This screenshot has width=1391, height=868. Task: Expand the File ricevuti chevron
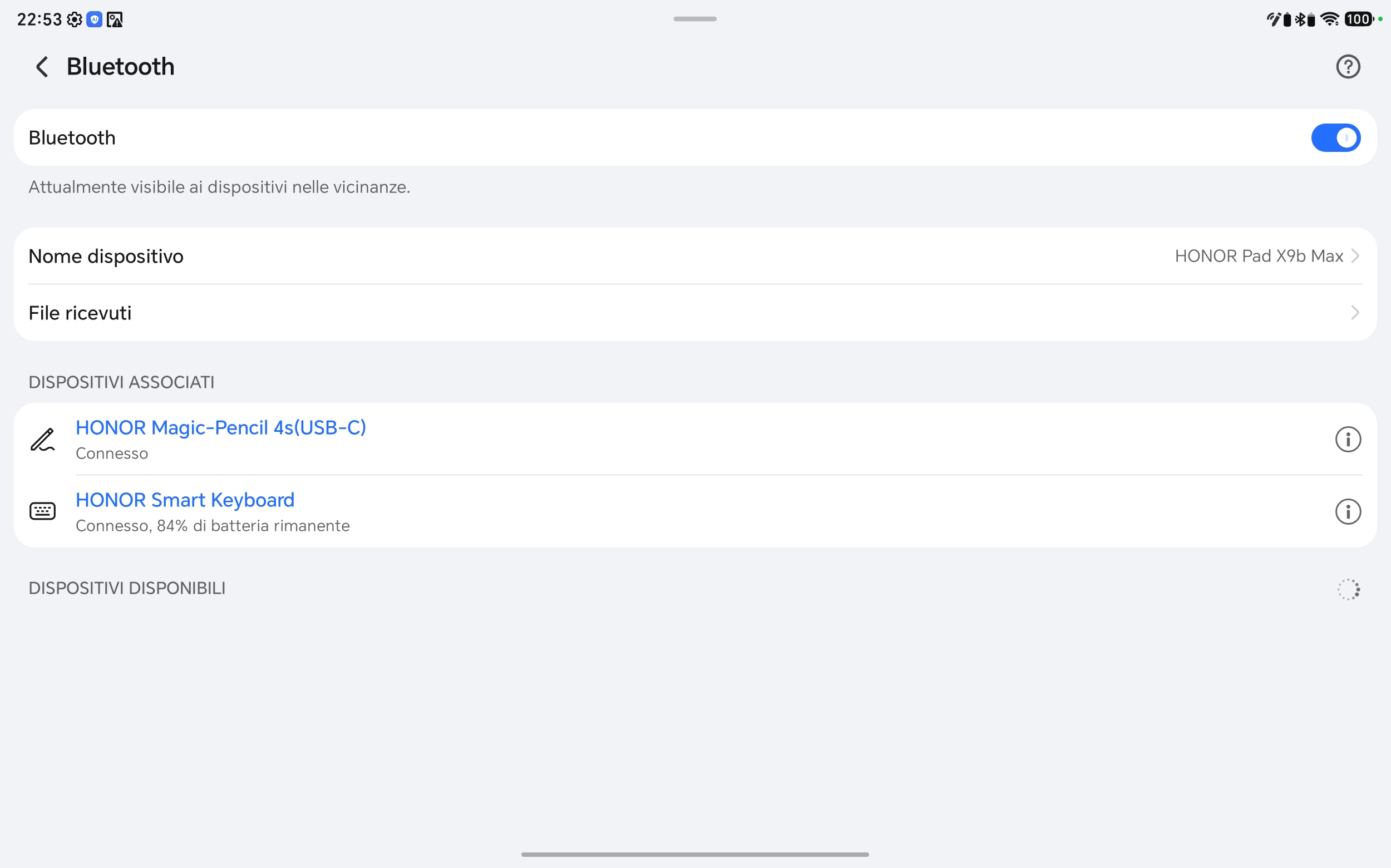pyautogui.click(x=1355, y=313)
